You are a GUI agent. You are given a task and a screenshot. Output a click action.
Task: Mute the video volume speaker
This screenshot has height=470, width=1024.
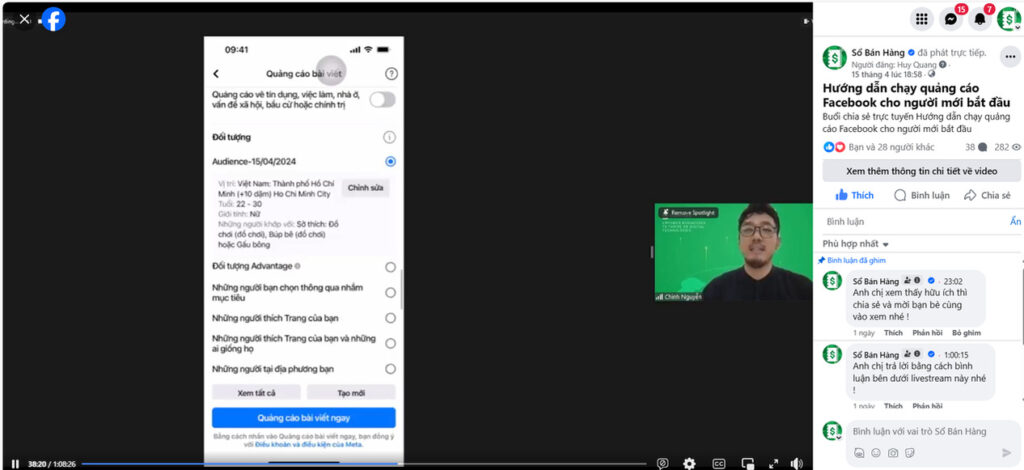796,463
